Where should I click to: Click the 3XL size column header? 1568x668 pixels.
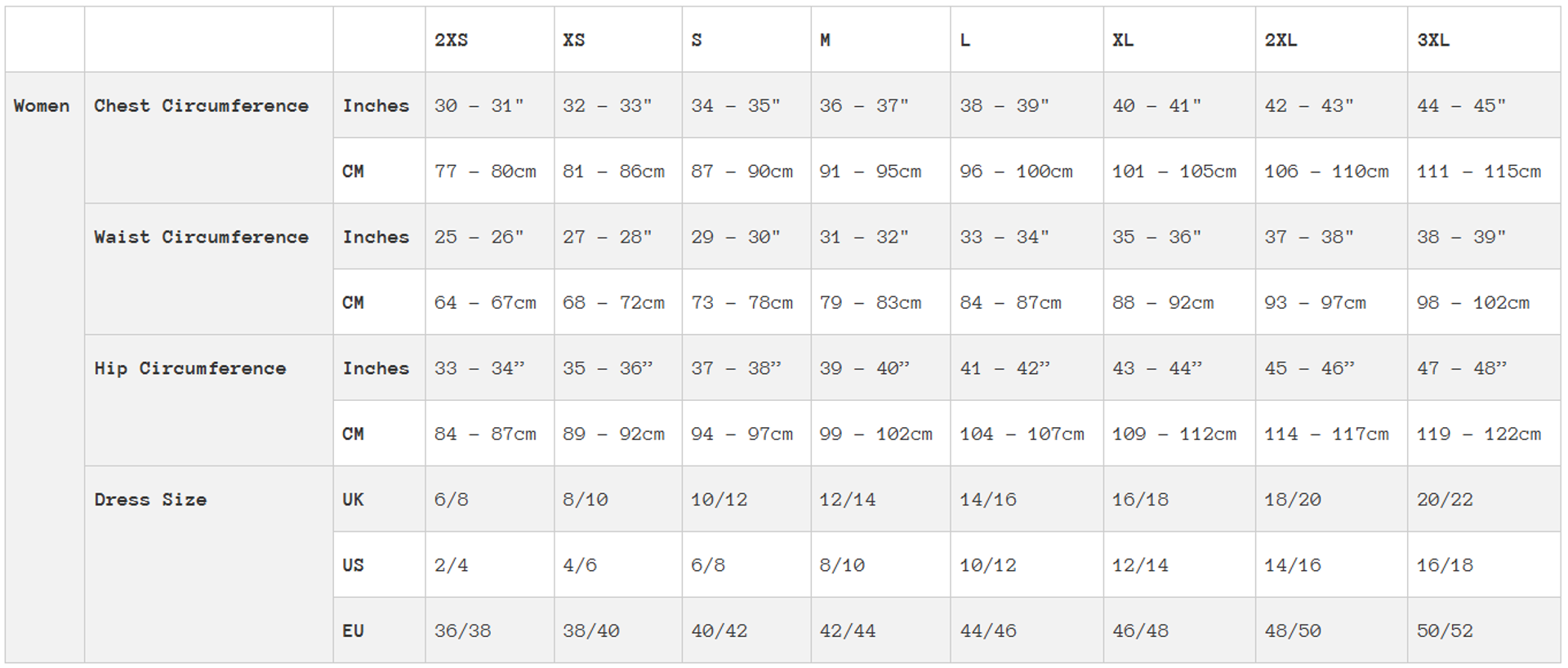(x=1433, y=40)
